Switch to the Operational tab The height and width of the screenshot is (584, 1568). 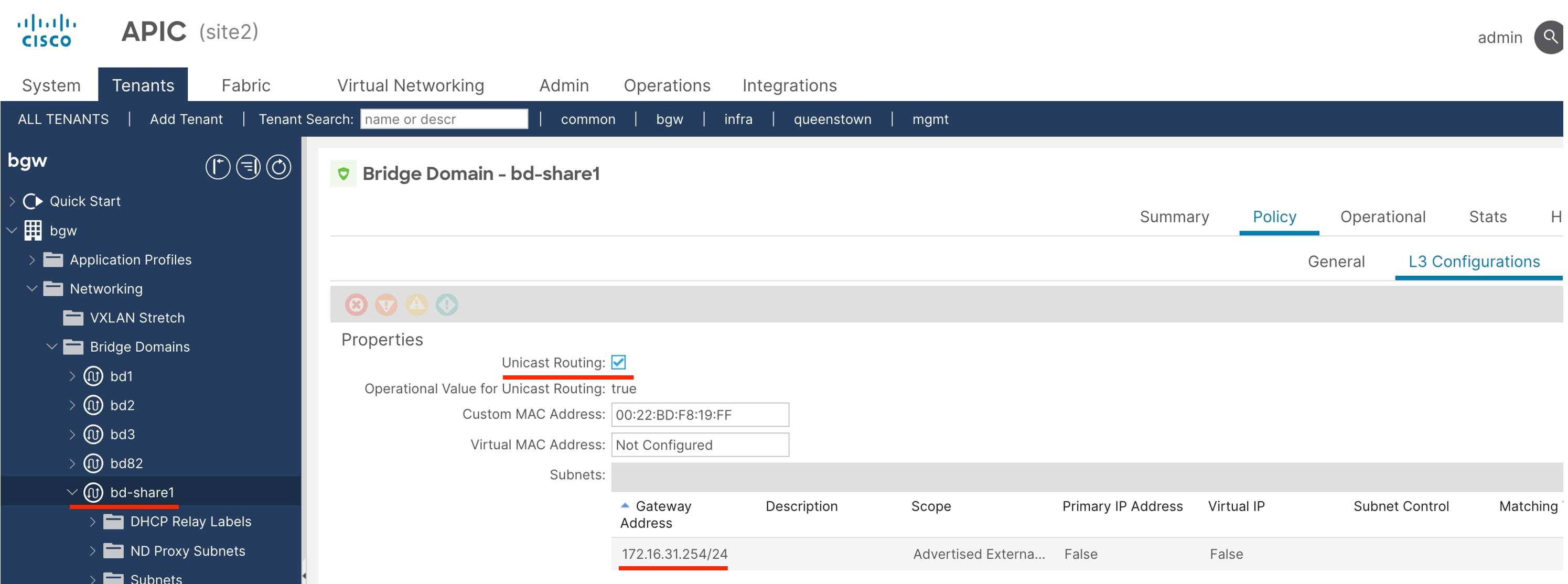1383,217
